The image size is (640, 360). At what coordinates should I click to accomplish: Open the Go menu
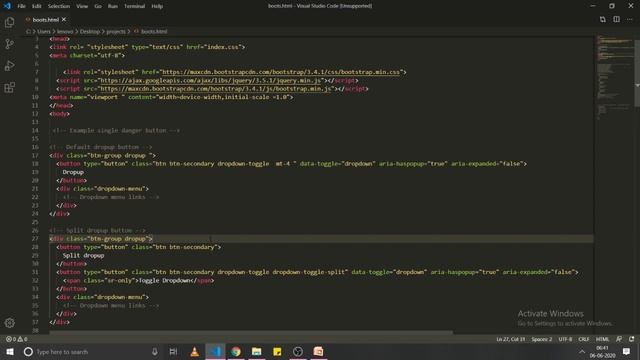point(98,6)
